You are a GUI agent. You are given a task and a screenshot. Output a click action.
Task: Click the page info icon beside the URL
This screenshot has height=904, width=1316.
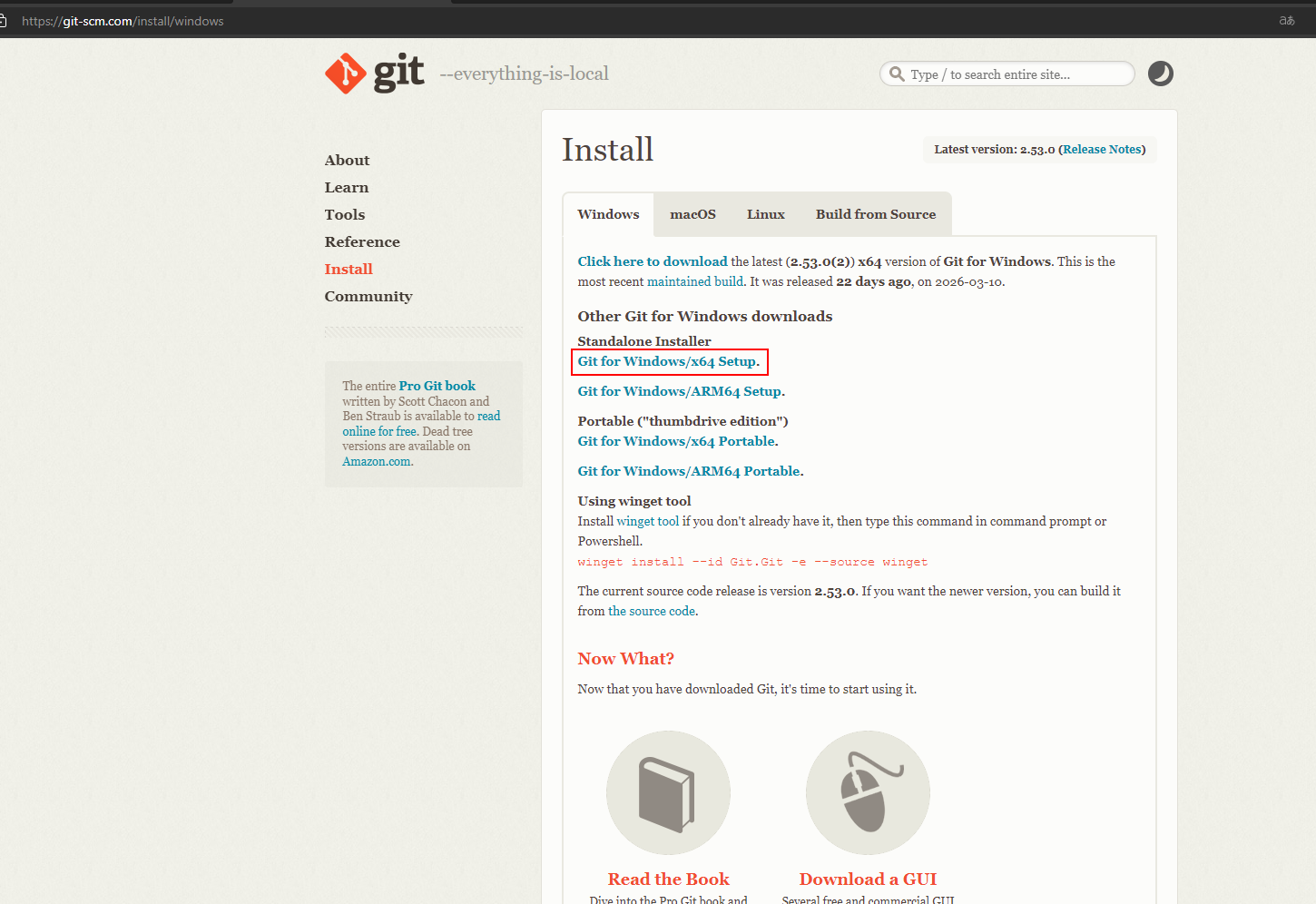(x=3, y=21)
